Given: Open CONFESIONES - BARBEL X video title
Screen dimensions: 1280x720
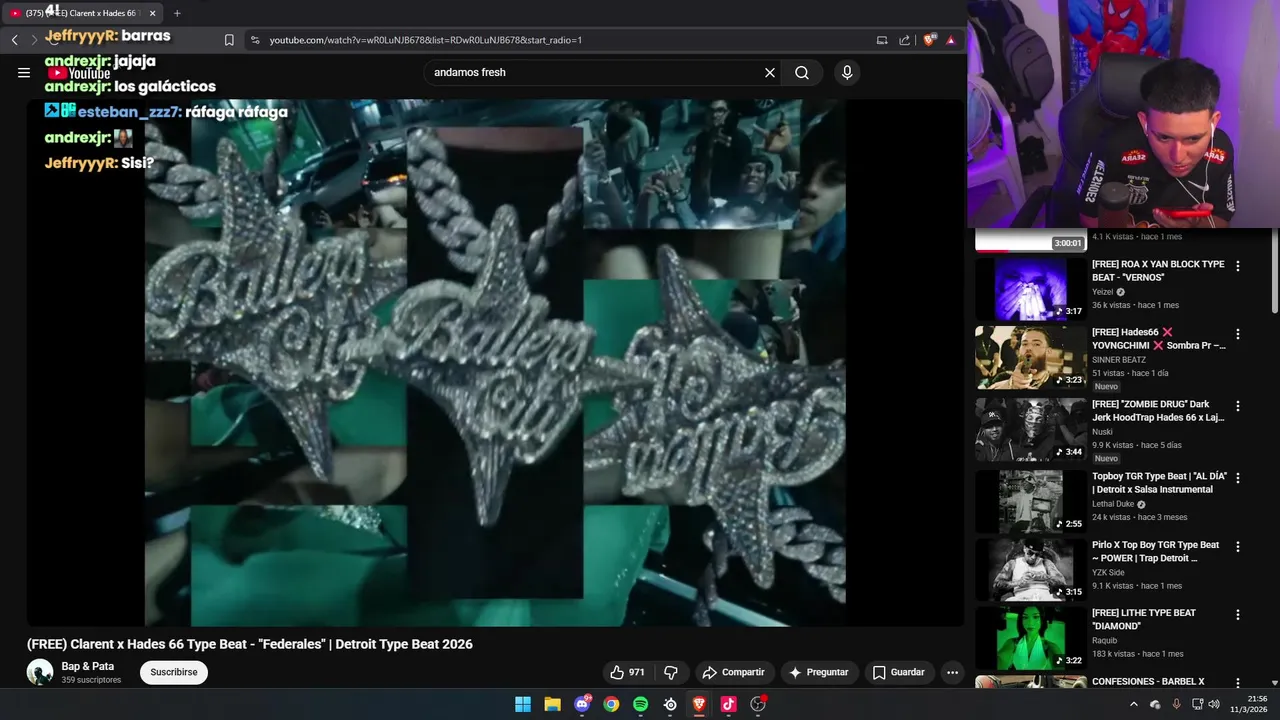Looking at the screenshot, I should [x=1148, y=682].
